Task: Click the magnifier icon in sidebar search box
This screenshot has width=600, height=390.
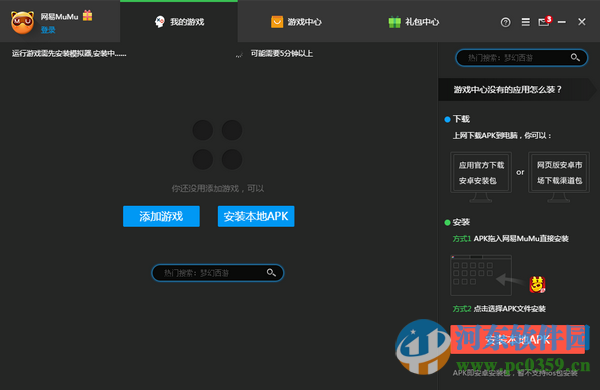Action: point(575,57)
